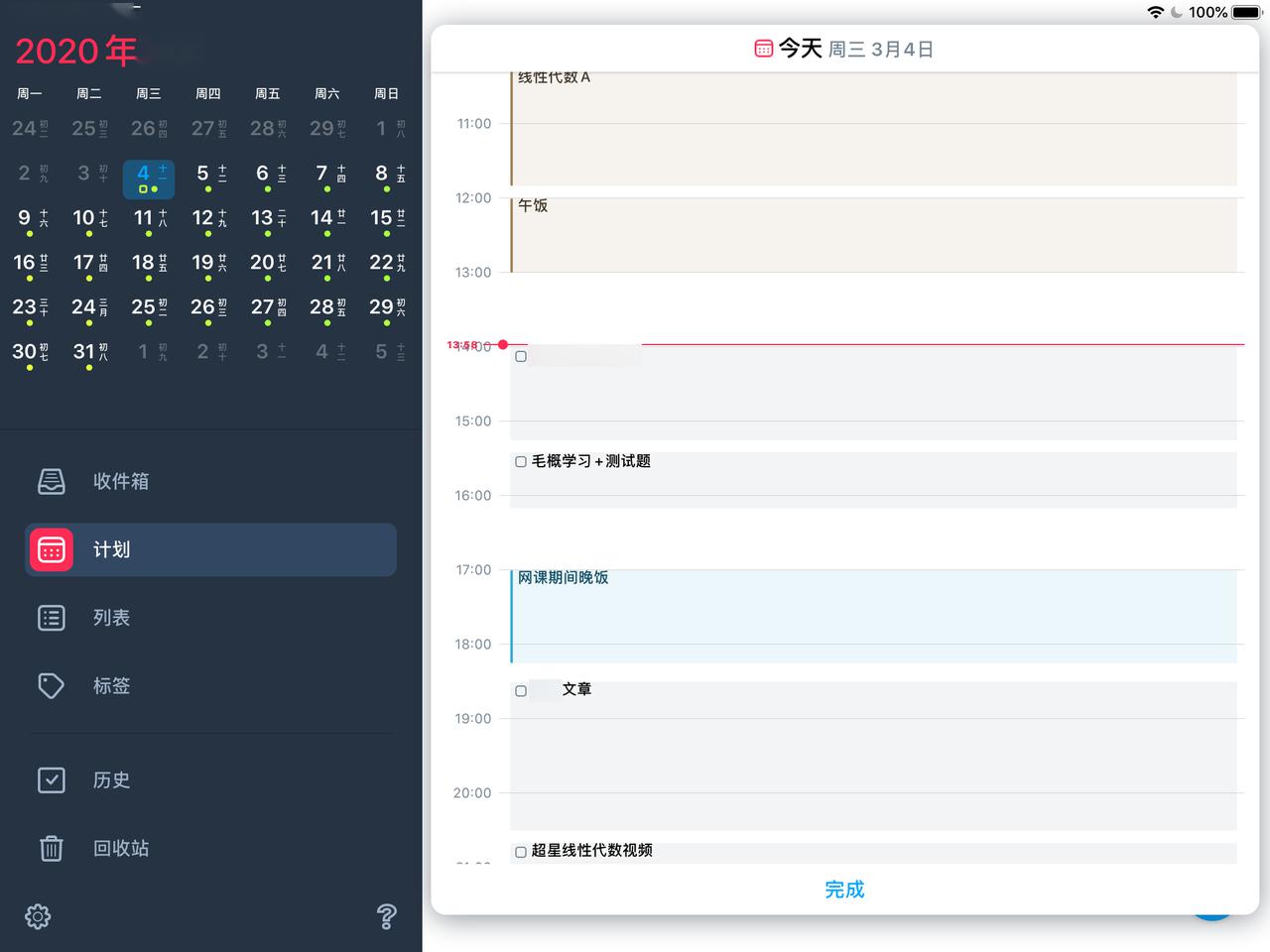The image size is (1270, 952).
Task: Select March 4 in calendar
Action: (149, 178)
